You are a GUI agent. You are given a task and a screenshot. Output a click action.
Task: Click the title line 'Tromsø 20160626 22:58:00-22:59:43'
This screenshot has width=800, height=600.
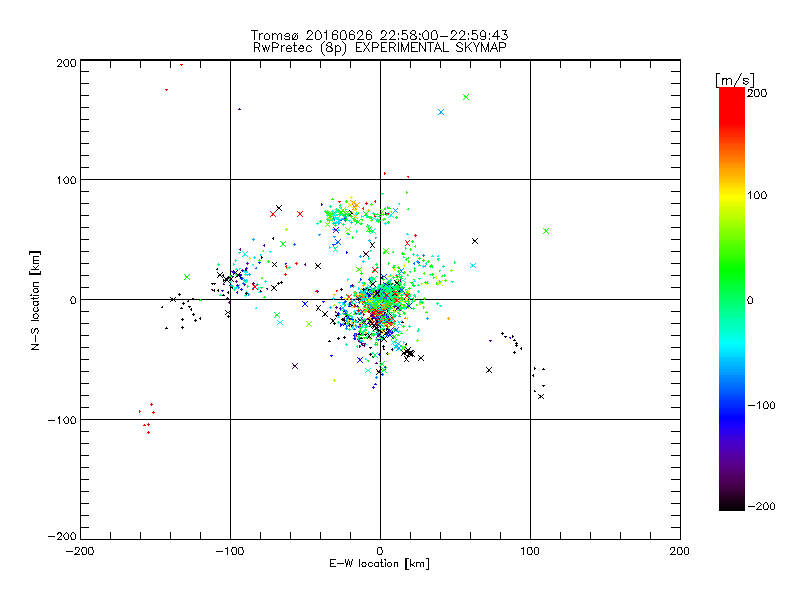pyautogui.click(x=379, y=35)
